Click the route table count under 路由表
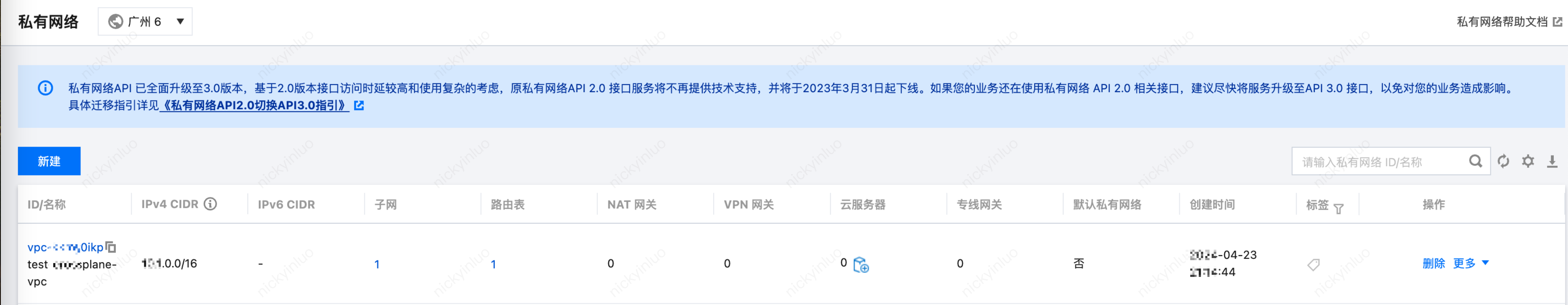This screenshot has width=1568, height=305. pos(493,264)
